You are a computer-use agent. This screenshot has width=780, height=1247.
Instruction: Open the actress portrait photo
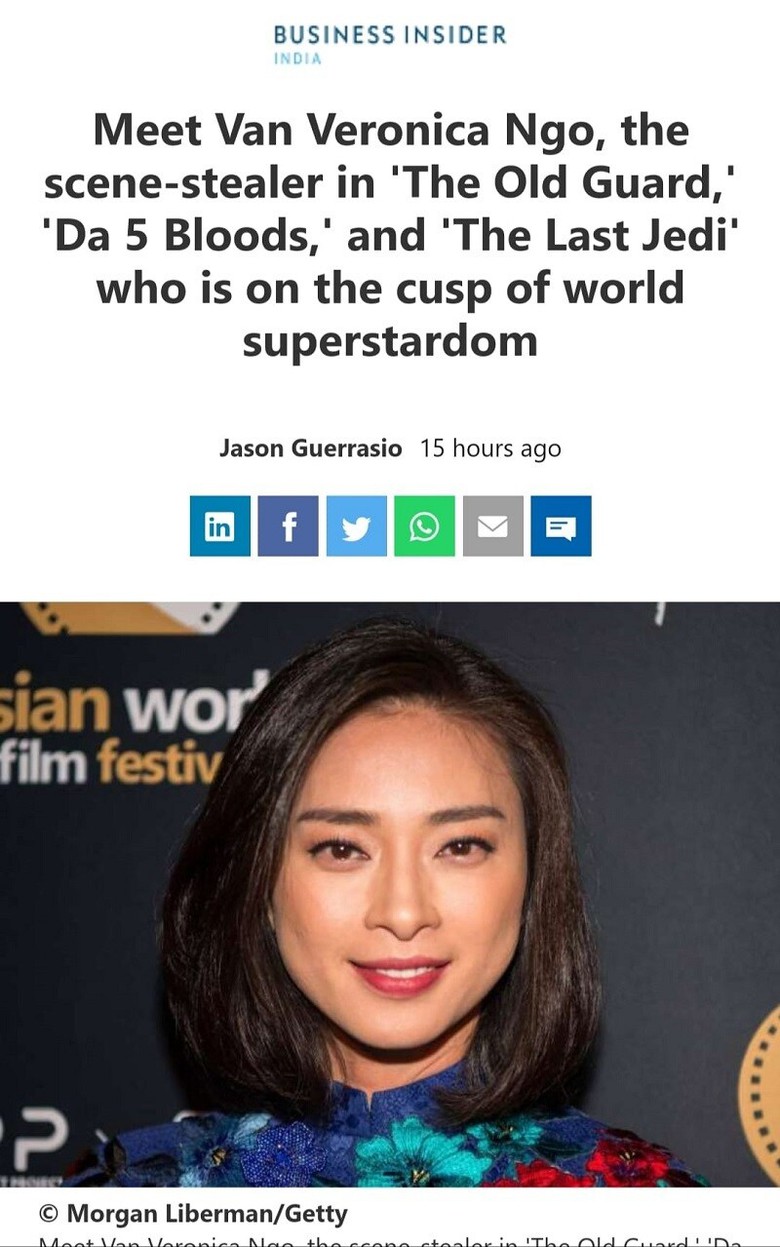(390, 894)
